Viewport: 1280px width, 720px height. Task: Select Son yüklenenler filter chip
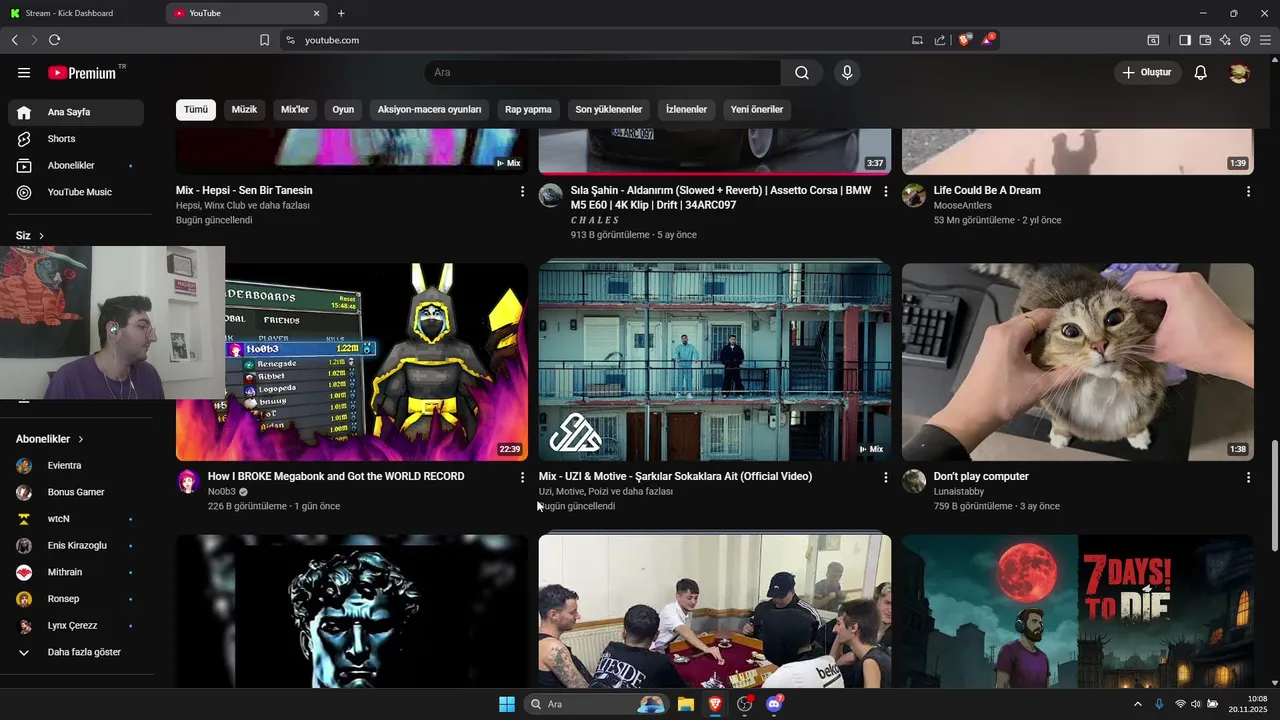pyautogui.click(x=609, y=109)
